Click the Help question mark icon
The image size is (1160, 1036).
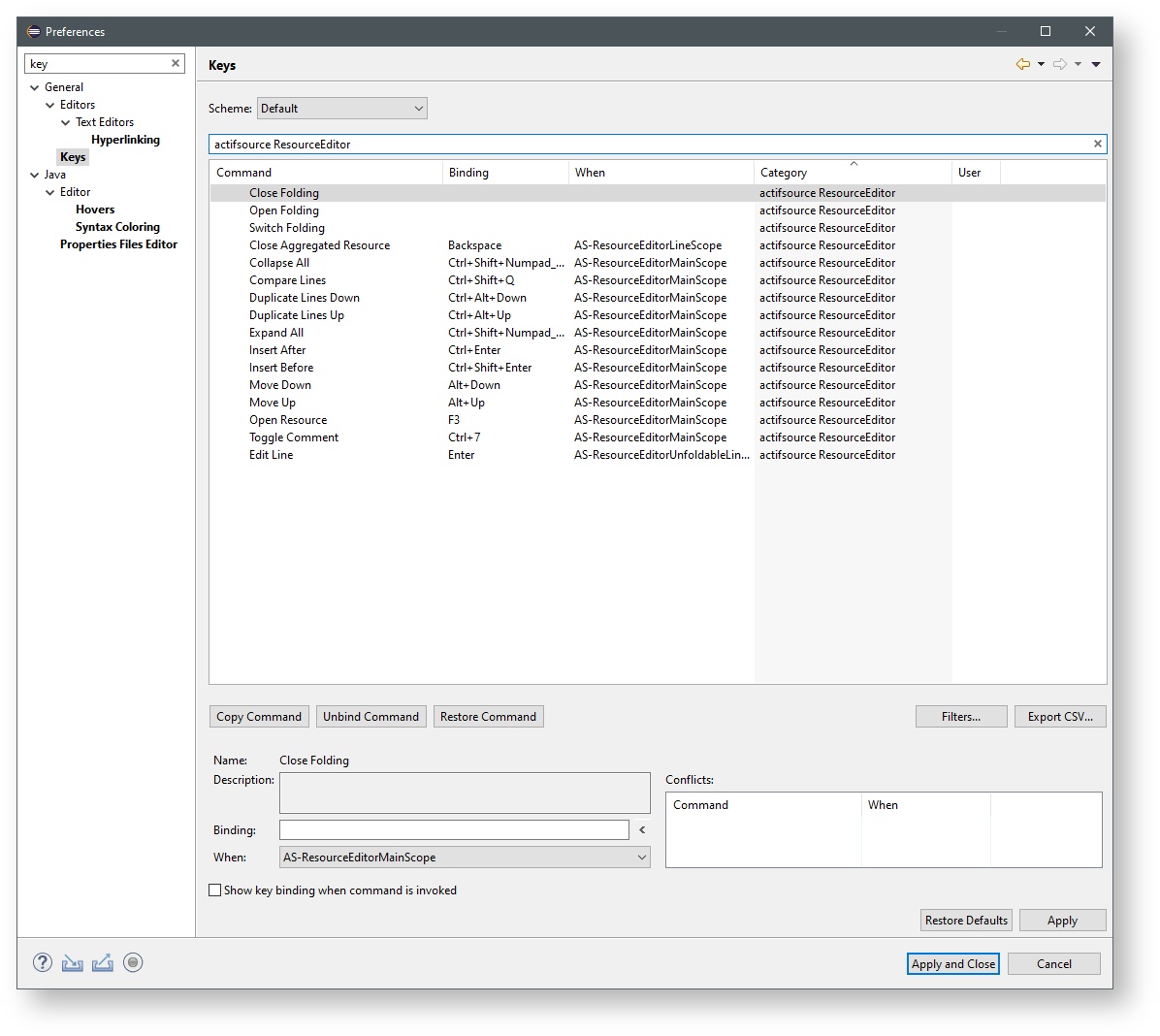pyautogui.click(x=42, y=962)
